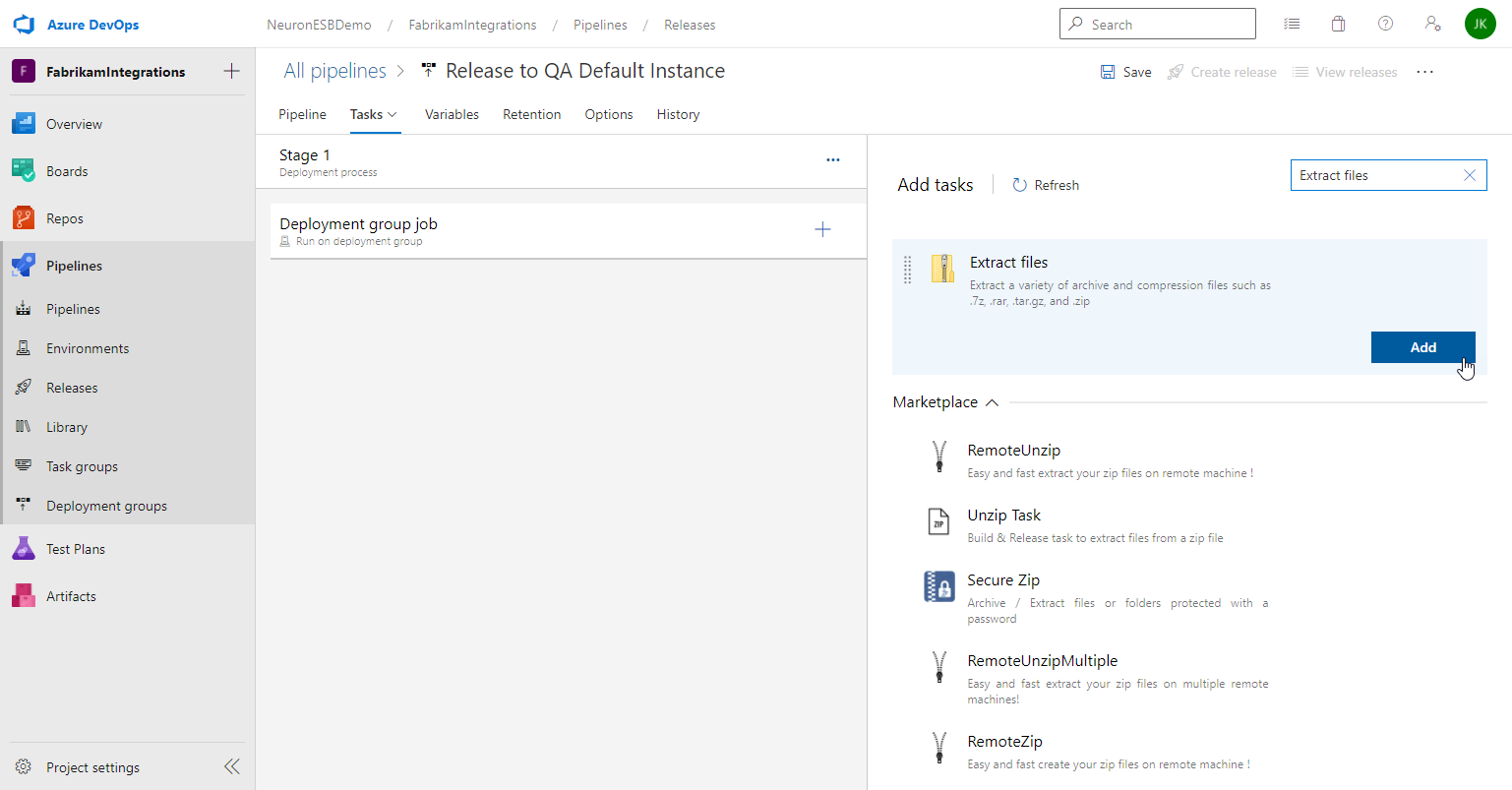
Task: Open the Test Plans flask icon
Action: [24, 549]
